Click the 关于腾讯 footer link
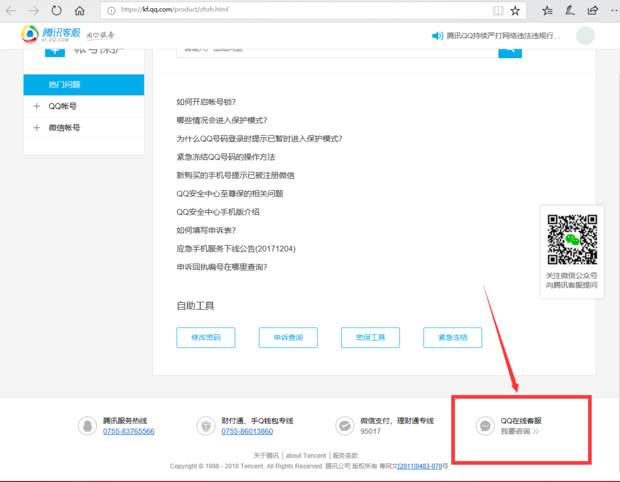Viewport: 620px width, 482px height. [266, 456]
